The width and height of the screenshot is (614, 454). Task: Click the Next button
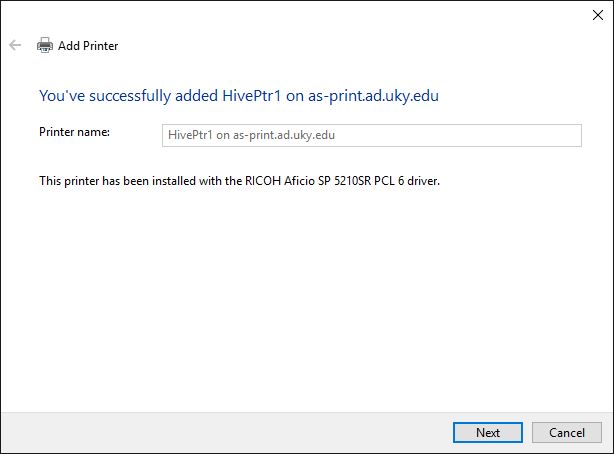488,432
